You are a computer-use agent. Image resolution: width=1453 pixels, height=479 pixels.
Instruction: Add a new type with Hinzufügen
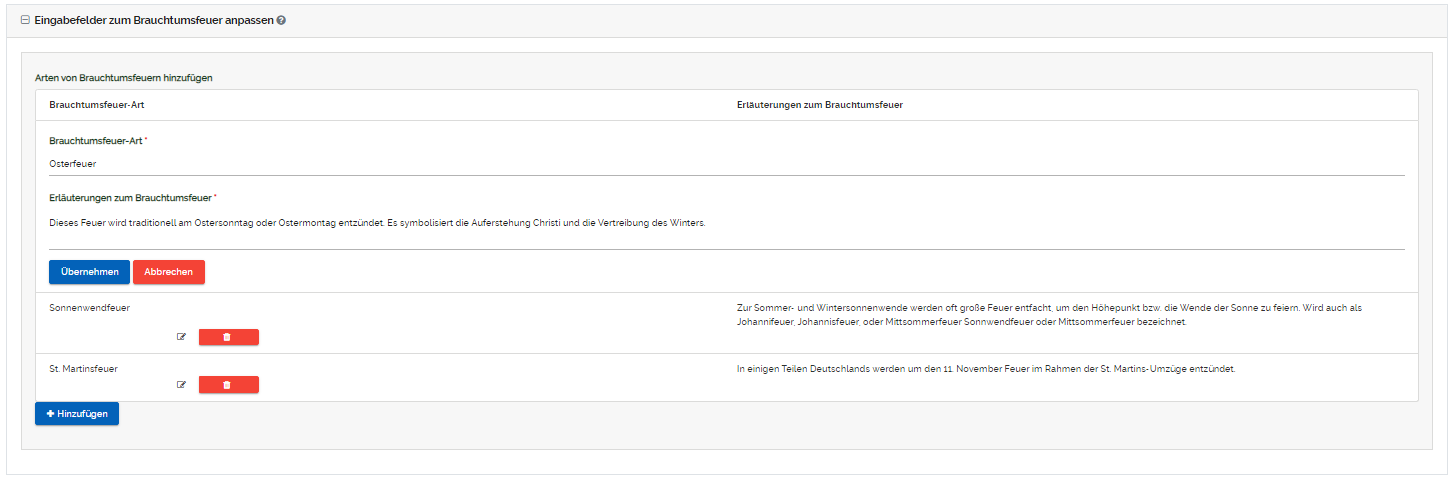(x=77, y=414)
